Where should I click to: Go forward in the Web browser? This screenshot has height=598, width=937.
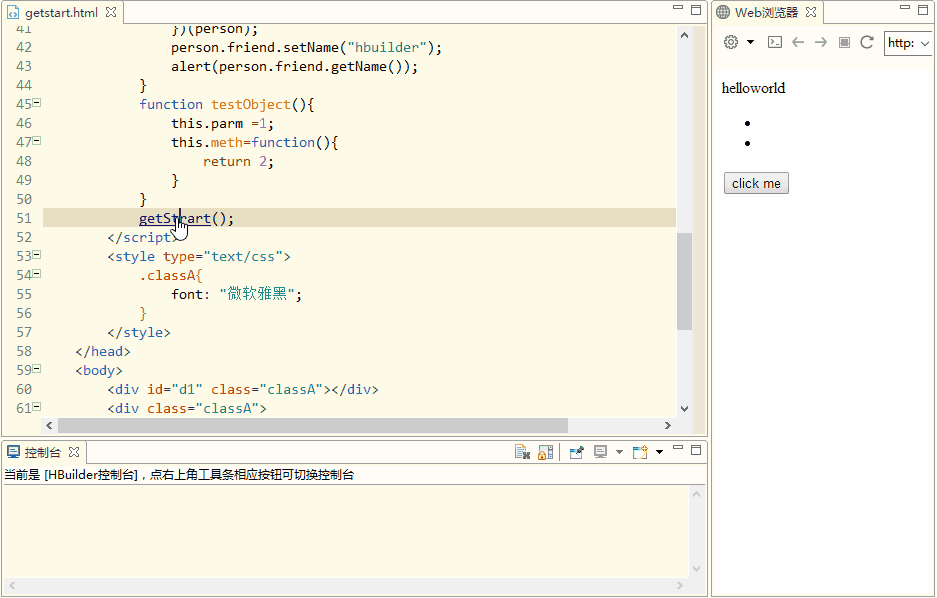(820, 42)
